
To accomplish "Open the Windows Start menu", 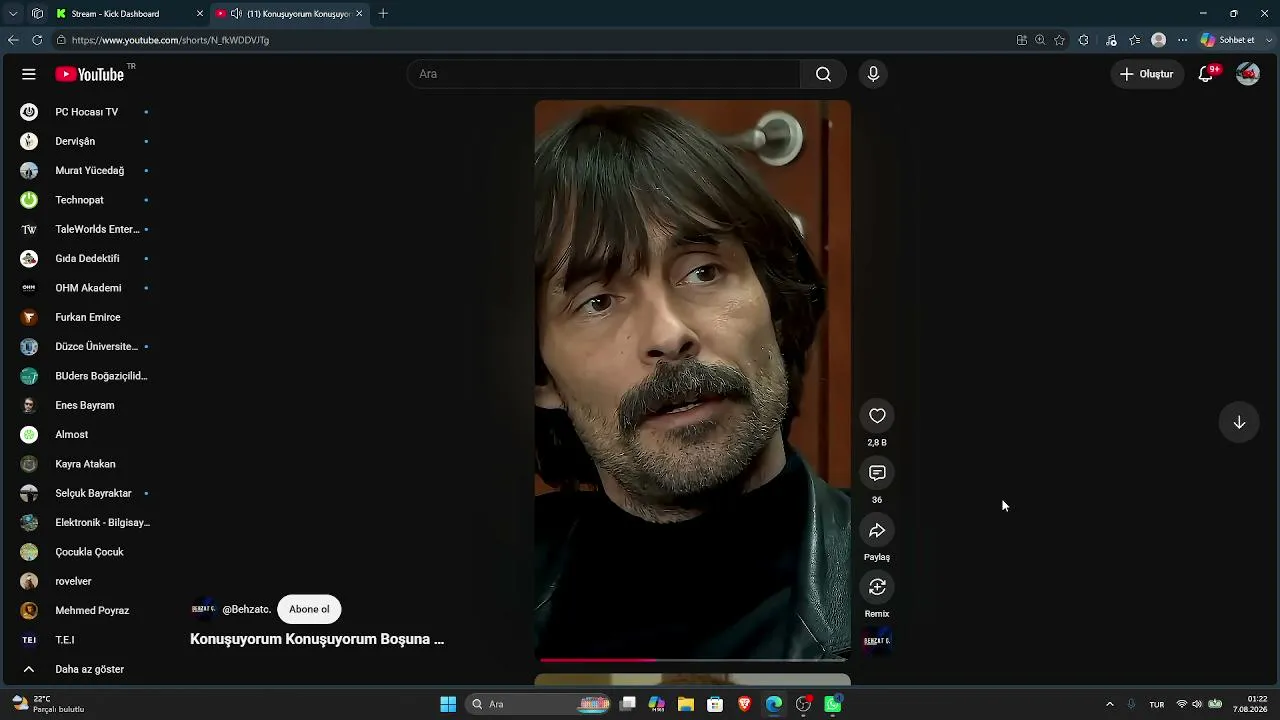I will pyautogui.click(x=448, y=704).
